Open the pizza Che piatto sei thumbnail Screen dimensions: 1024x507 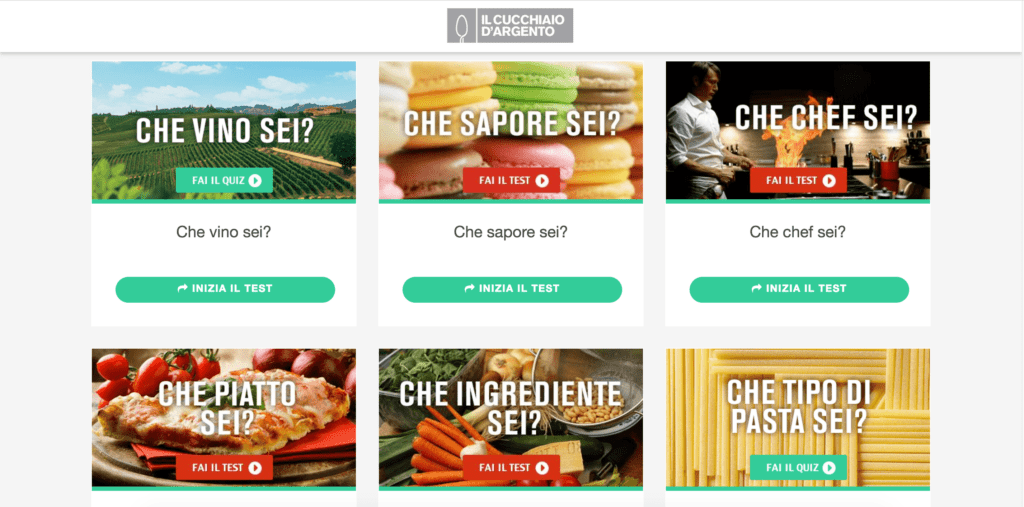click(224, 418)
